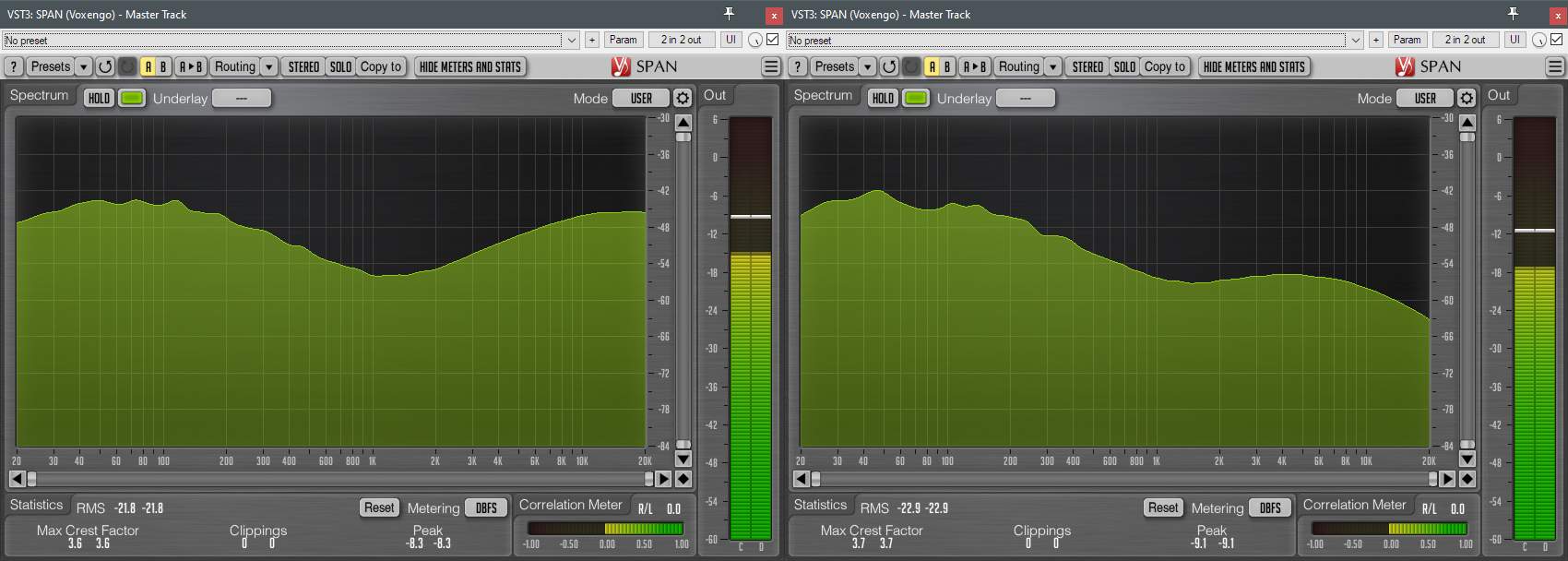This screenshot has width=1568, height=561.
Task: Open the Routing menu in left SPAN
Action: (x=234, y=66)
